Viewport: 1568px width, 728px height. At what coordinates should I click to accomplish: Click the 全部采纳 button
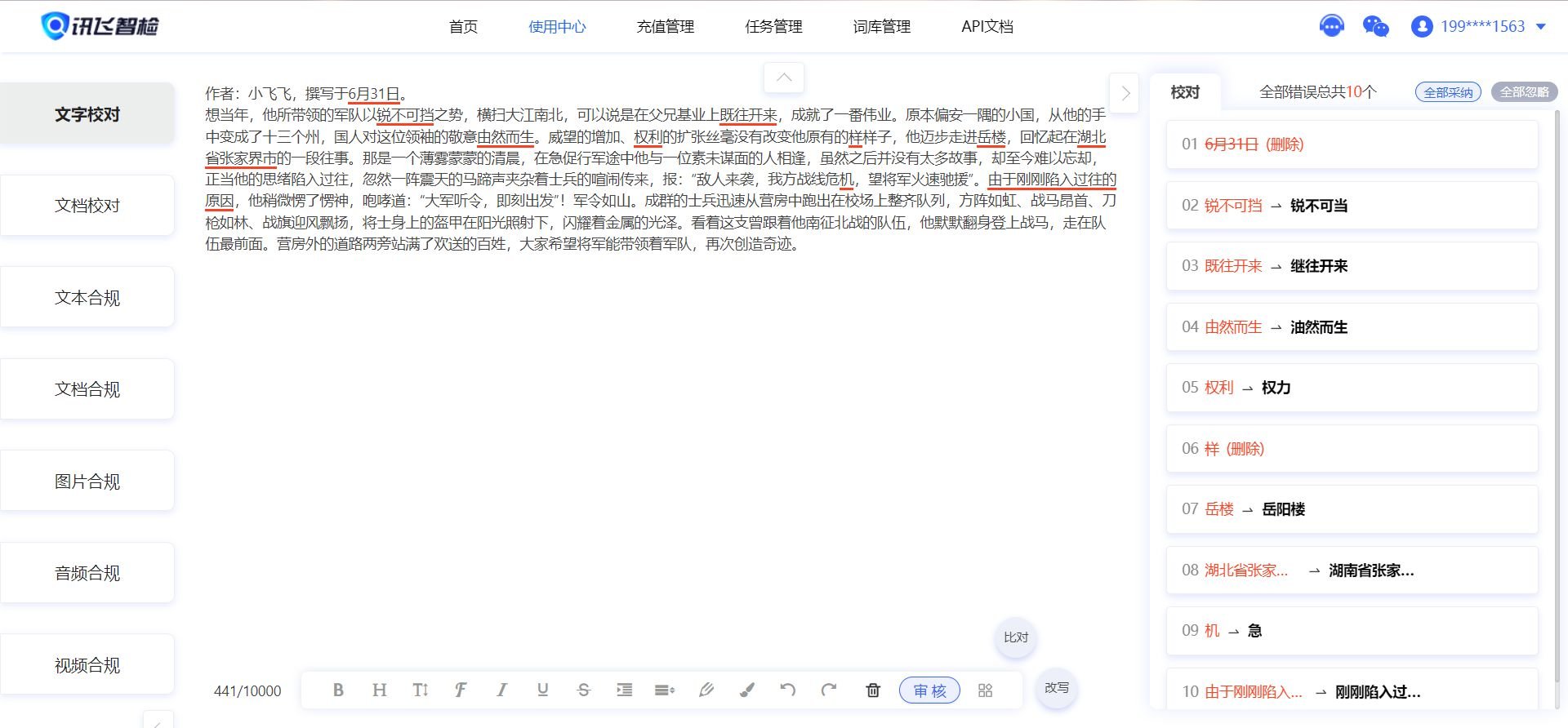1447,92
